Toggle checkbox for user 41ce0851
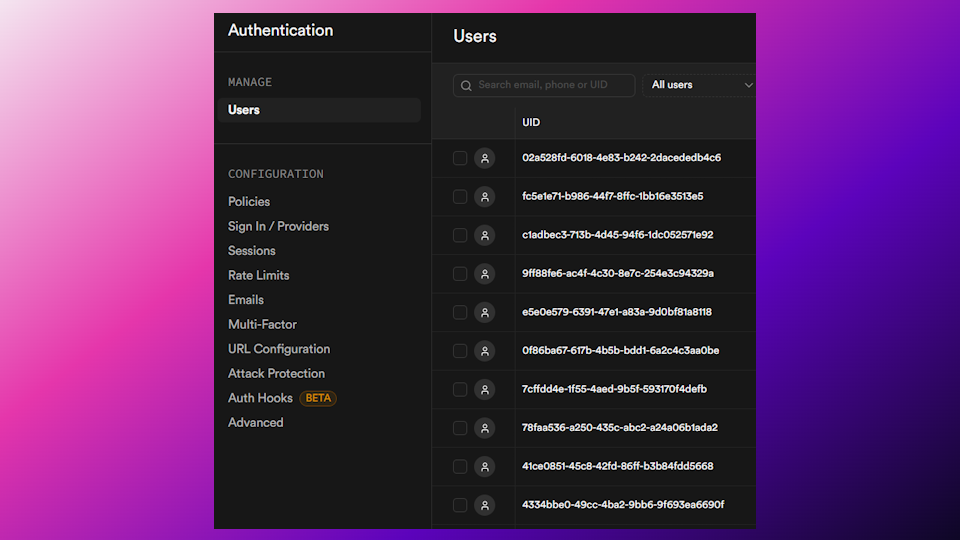 pyautogui.click(x=460, y=467)
